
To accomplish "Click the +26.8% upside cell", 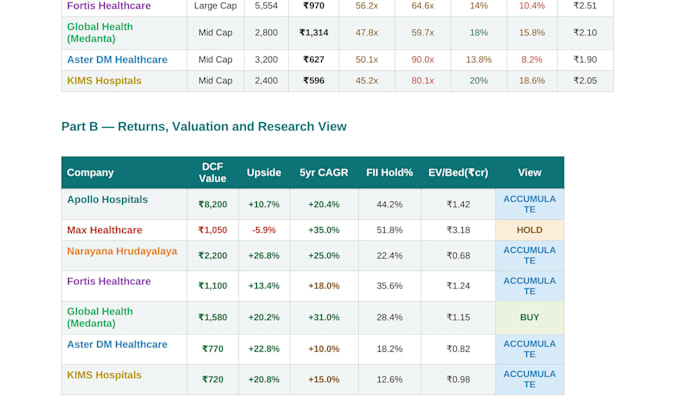I will (264, 255).
